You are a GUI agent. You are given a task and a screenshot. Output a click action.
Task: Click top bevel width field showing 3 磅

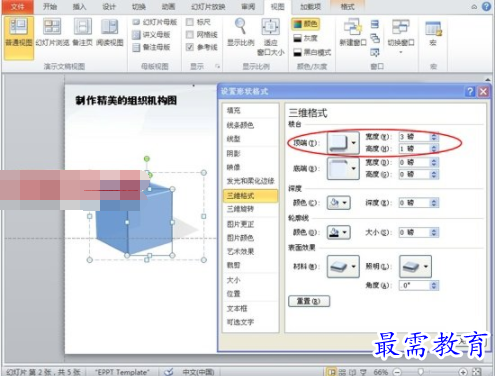pos(415,137)
